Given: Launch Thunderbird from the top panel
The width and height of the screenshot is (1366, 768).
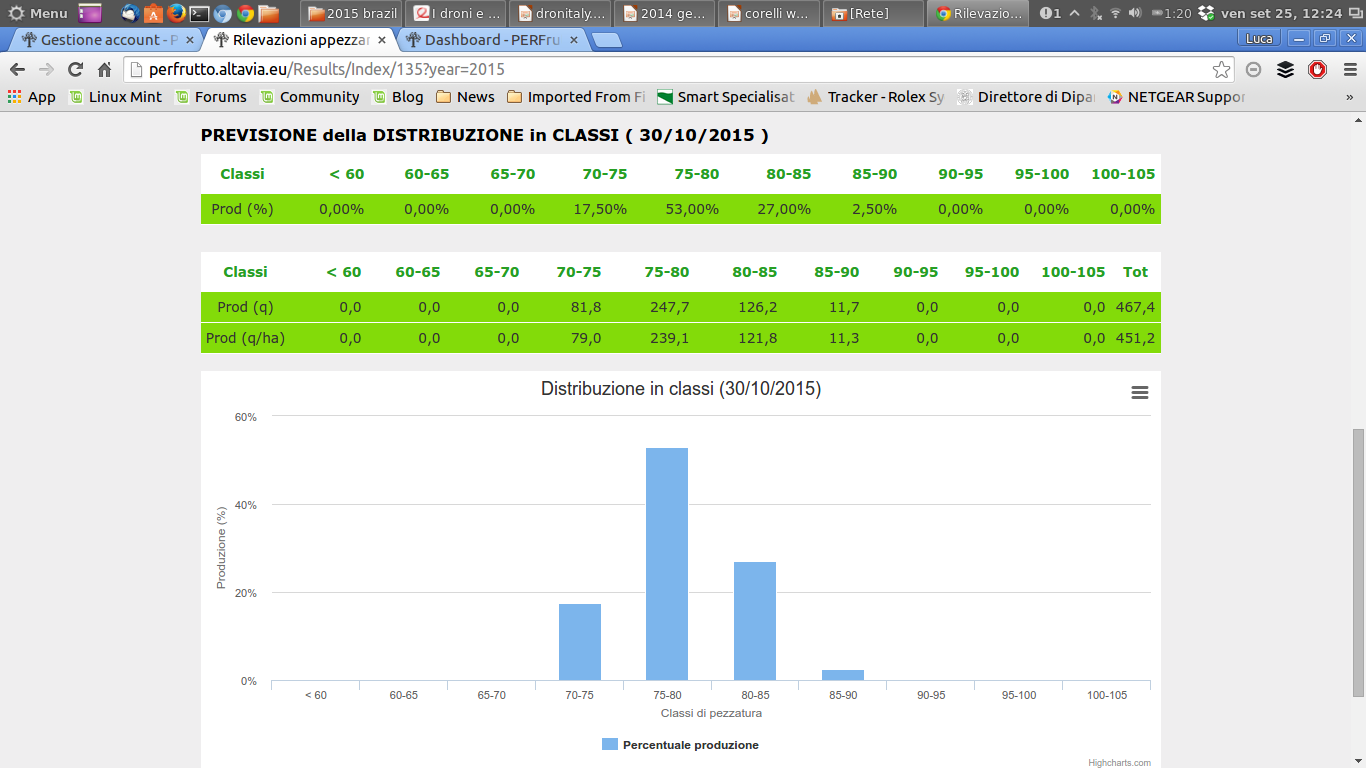Looking at the screenshot, I should [130, 13].
